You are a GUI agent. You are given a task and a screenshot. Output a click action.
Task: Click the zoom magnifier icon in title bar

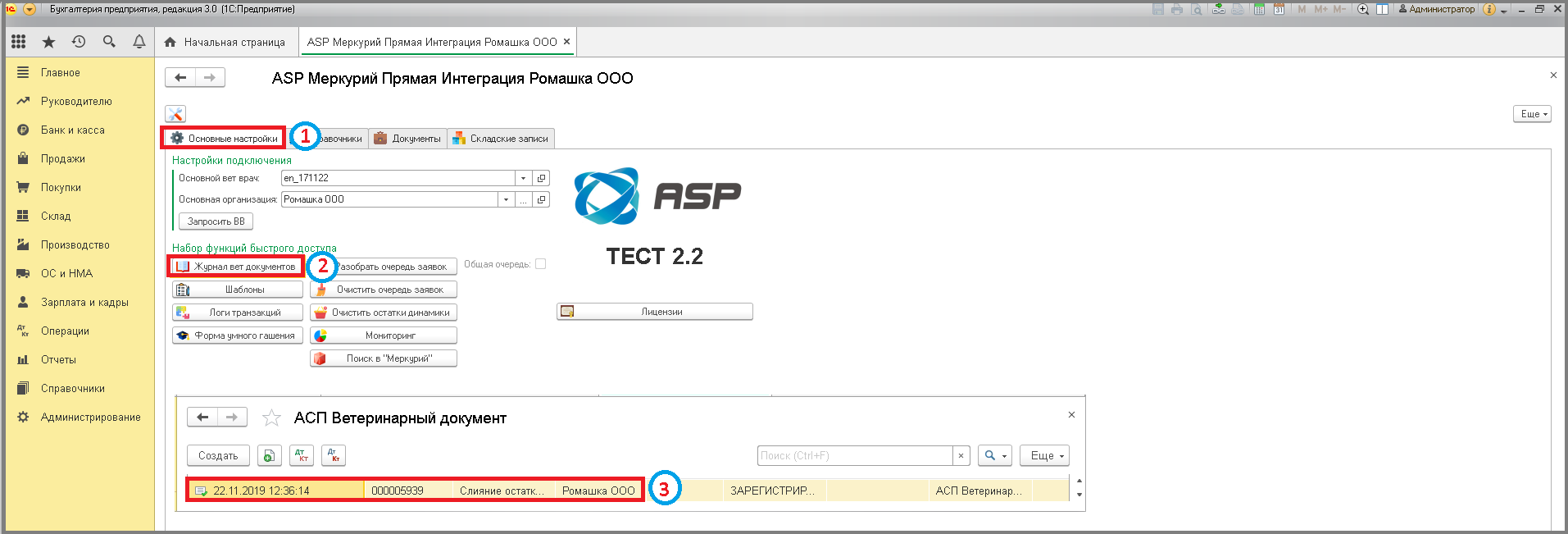coord(1363,9)
